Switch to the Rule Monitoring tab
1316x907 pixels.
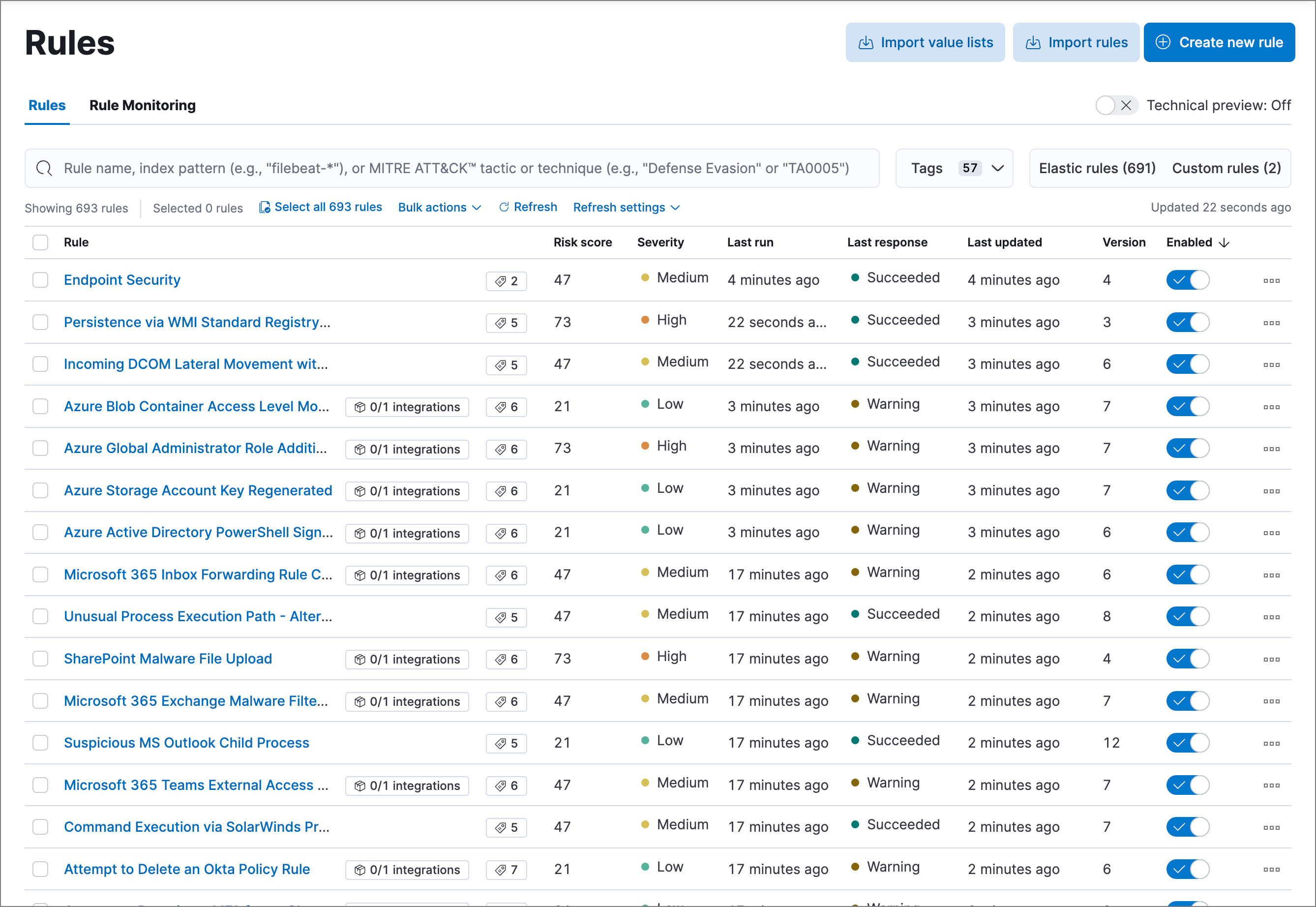coord(143,105)
